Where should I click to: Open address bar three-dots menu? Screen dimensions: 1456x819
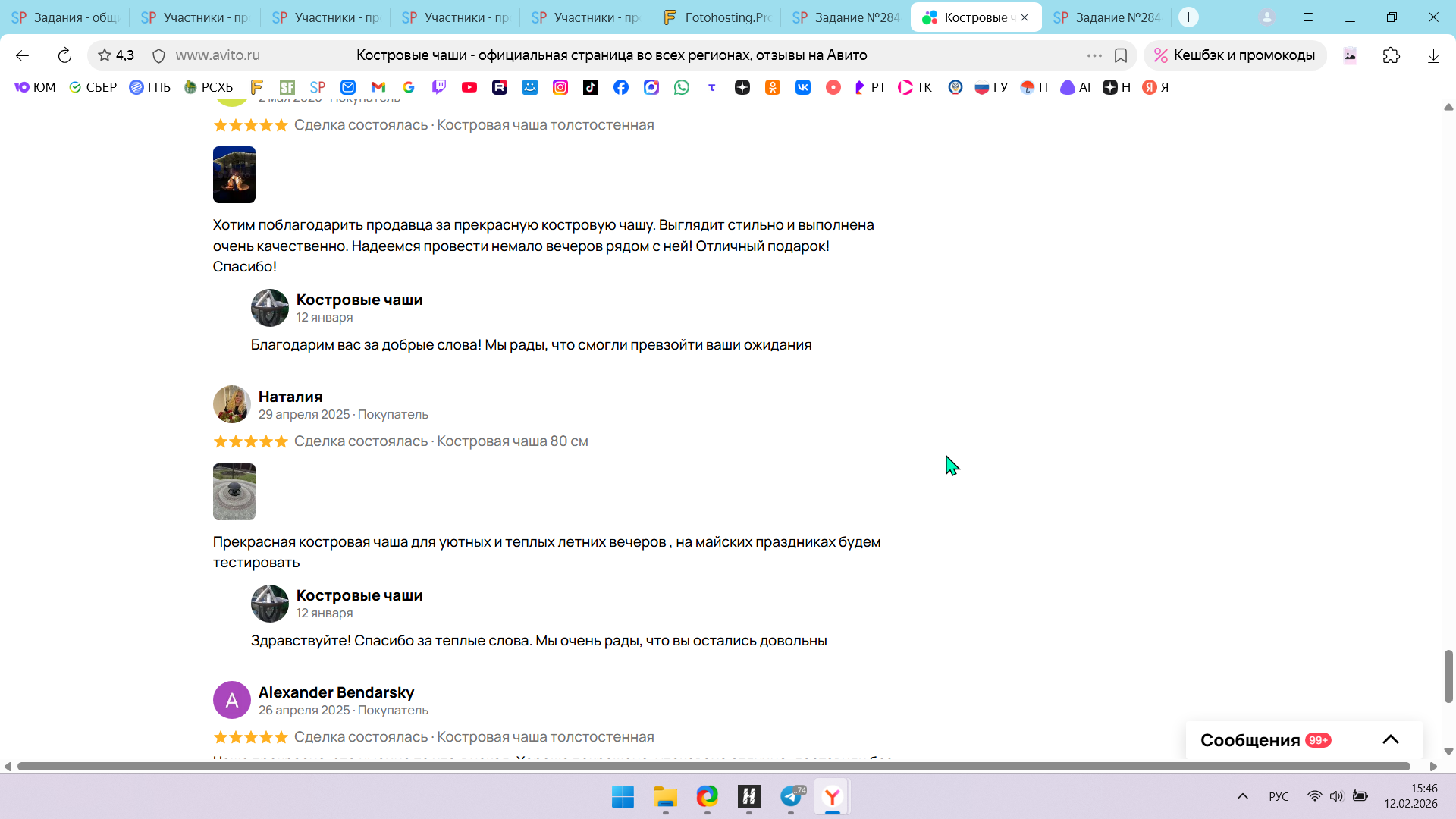[1094, 55]
